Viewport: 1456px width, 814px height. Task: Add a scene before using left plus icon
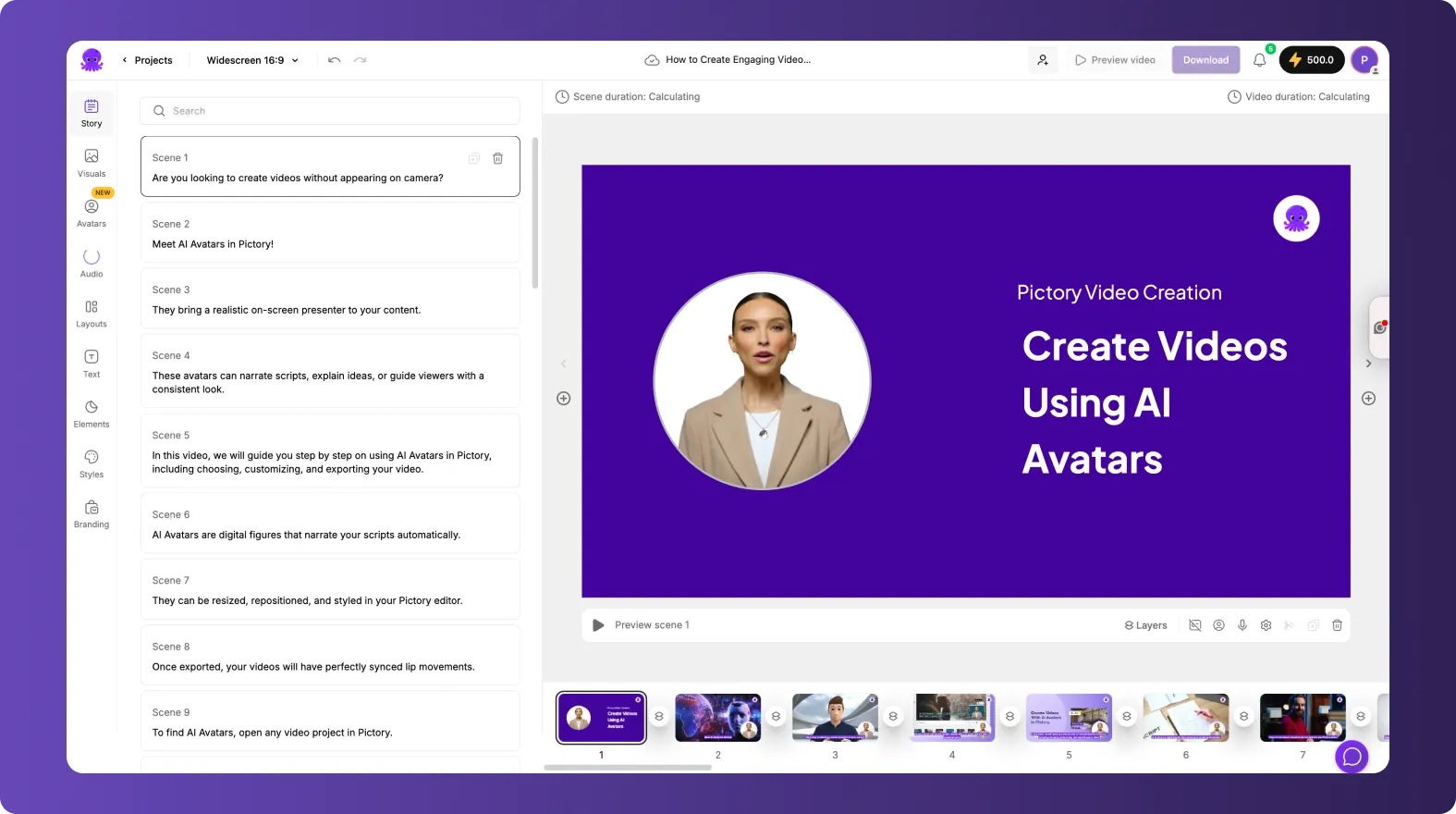tap(564, 399)
